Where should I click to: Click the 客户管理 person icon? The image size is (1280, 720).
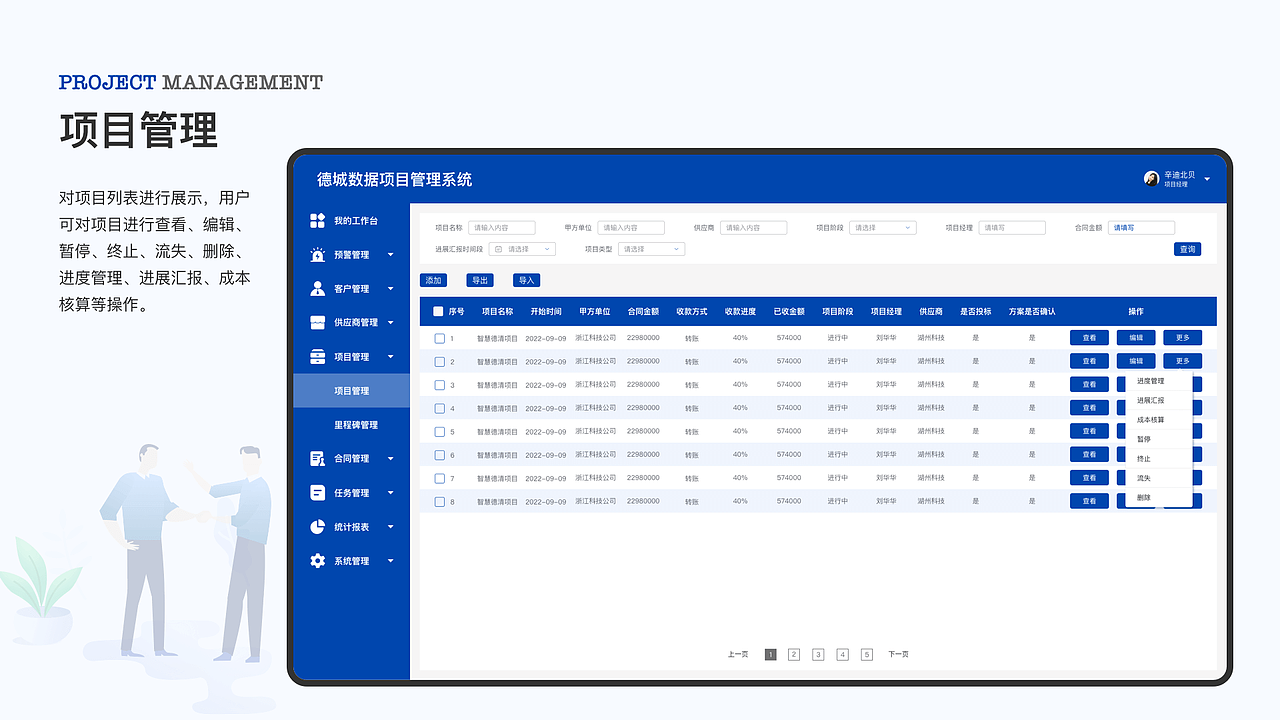click(317, 289)
